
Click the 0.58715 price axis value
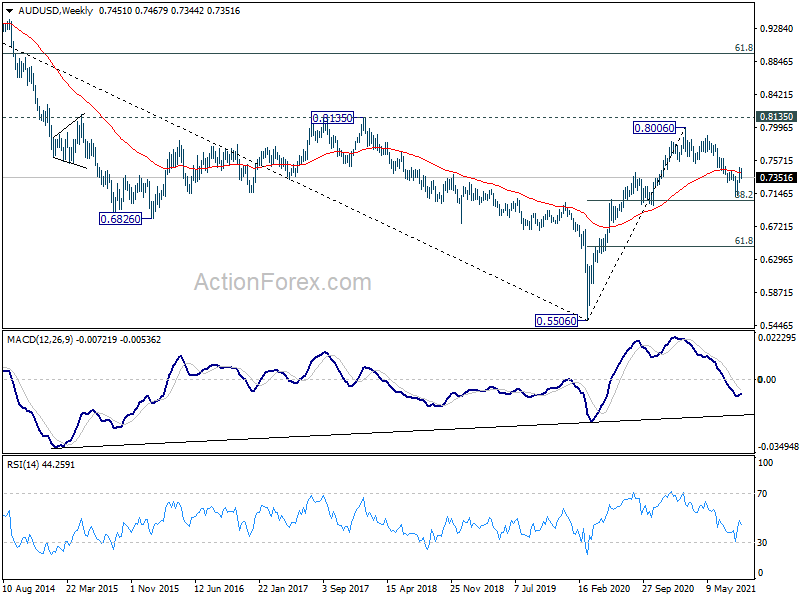point(777,292)
